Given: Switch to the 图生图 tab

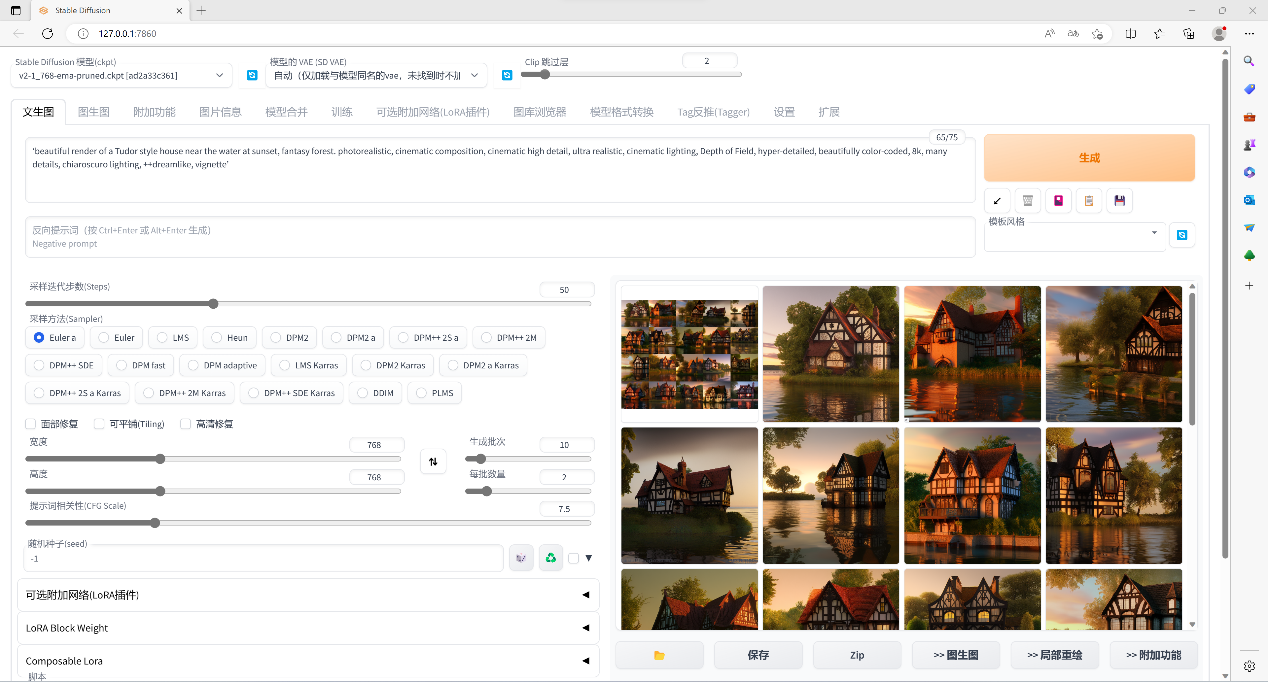Looking at the screenshot, I should 94,112.
